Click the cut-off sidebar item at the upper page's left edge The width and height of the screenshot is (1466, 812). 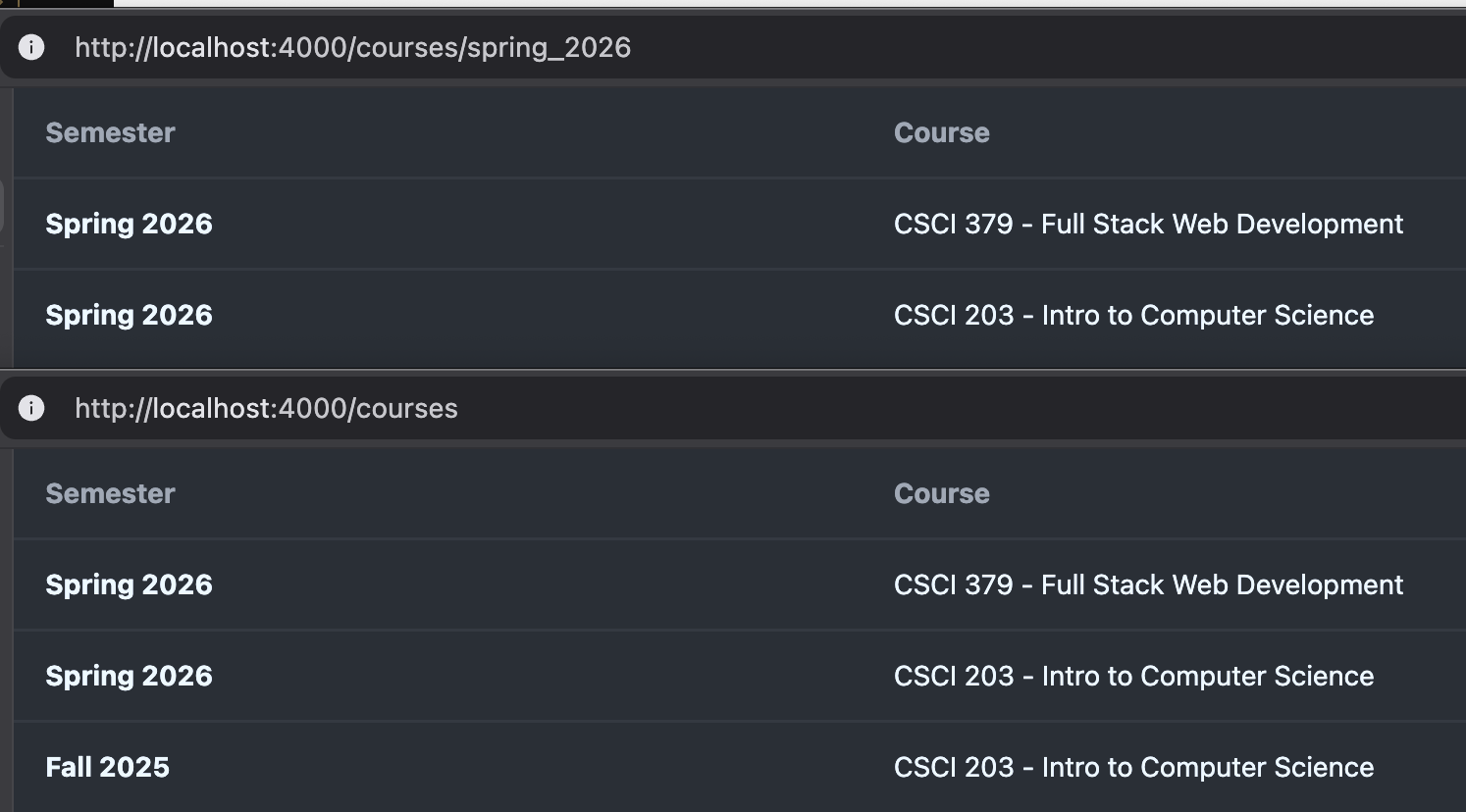click(3, 206)
